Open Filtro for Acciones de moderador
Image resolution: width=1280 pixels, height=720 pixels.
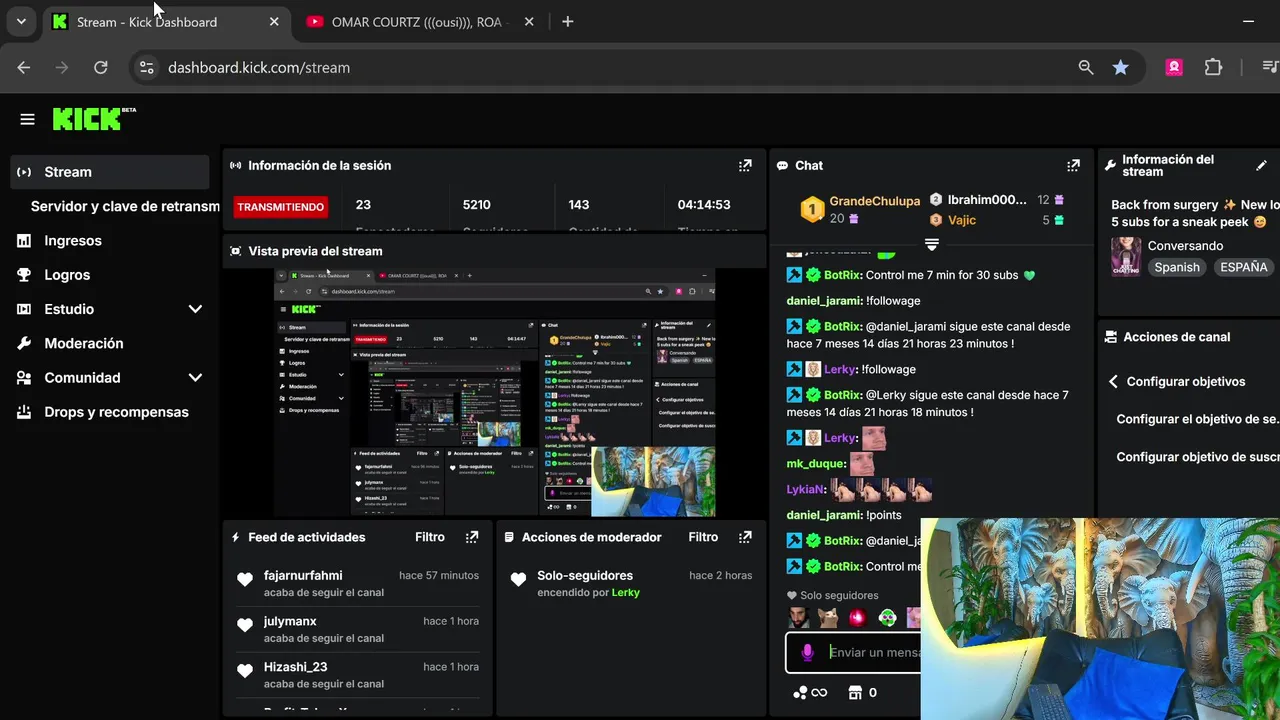(703, 537)
